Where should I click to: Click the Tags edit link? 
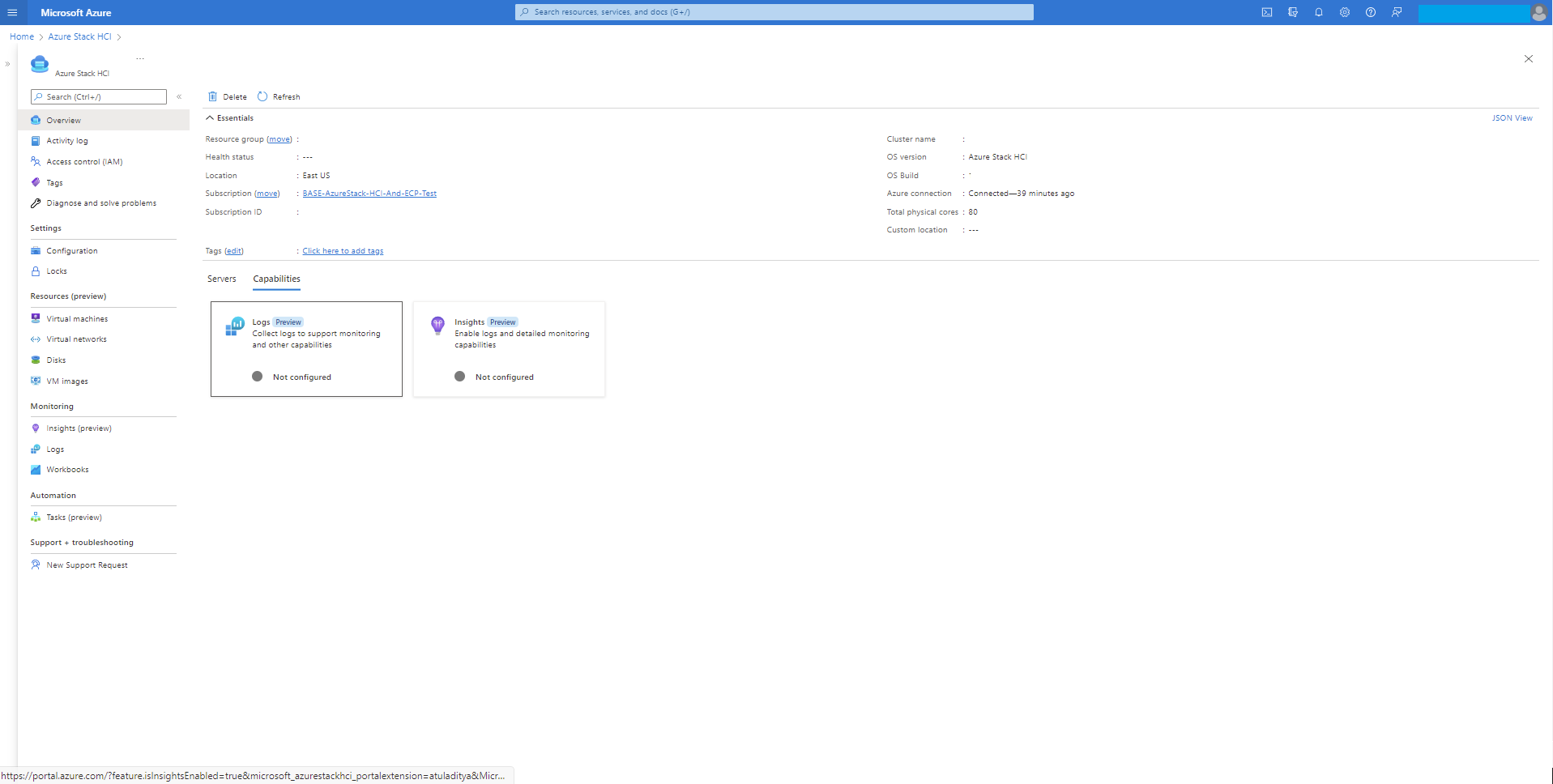pyautogui.click(x=234, y=251)
